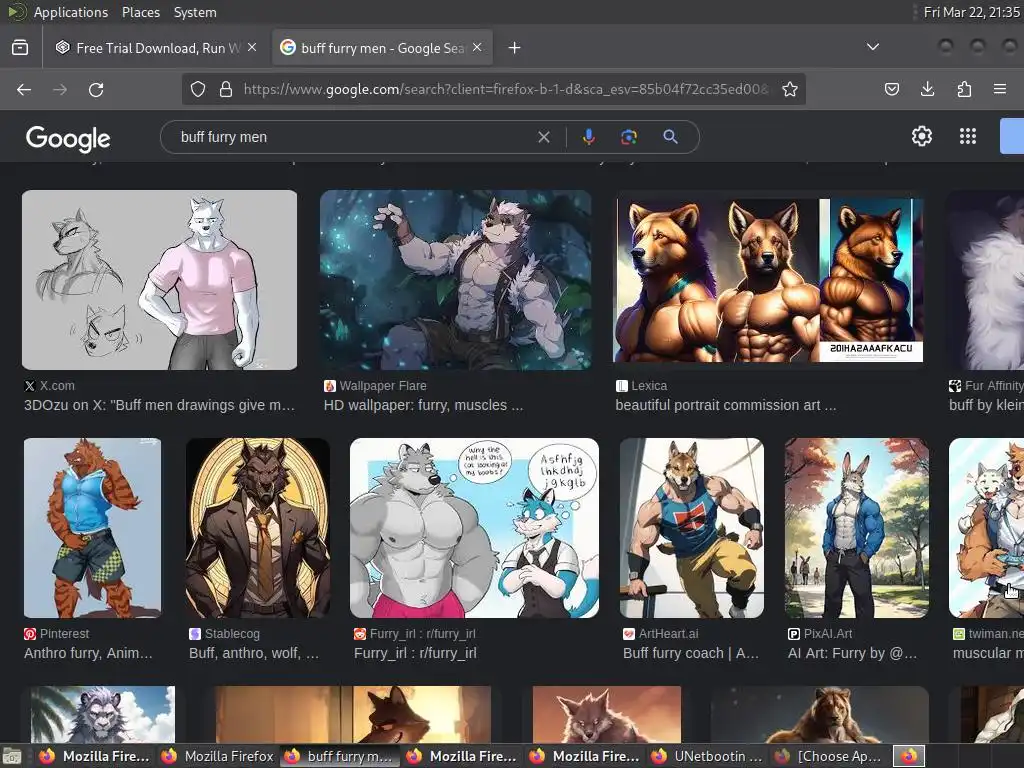The height and width of the screenshot is (768, 1024).
Task: Open the Downloads toolbar icon
Action: click(x=927, y=89)
